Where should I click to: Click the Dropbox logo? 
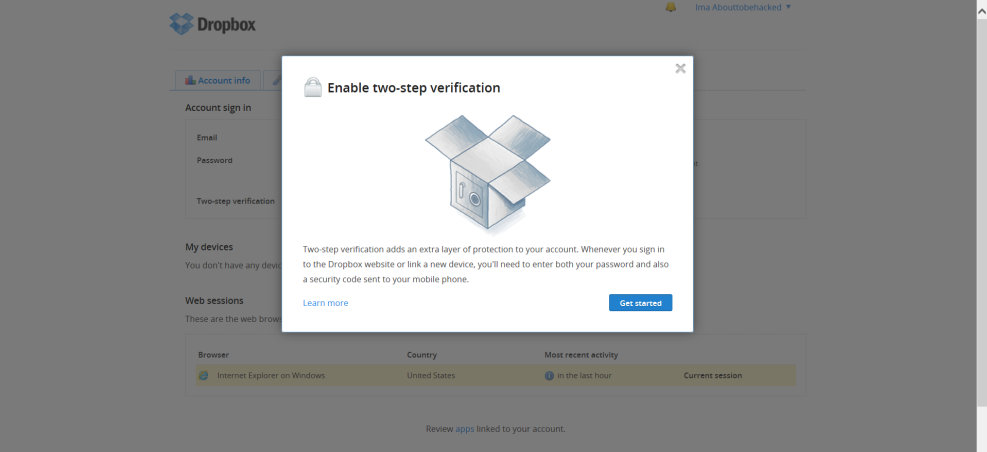click(x=212, y=24)
